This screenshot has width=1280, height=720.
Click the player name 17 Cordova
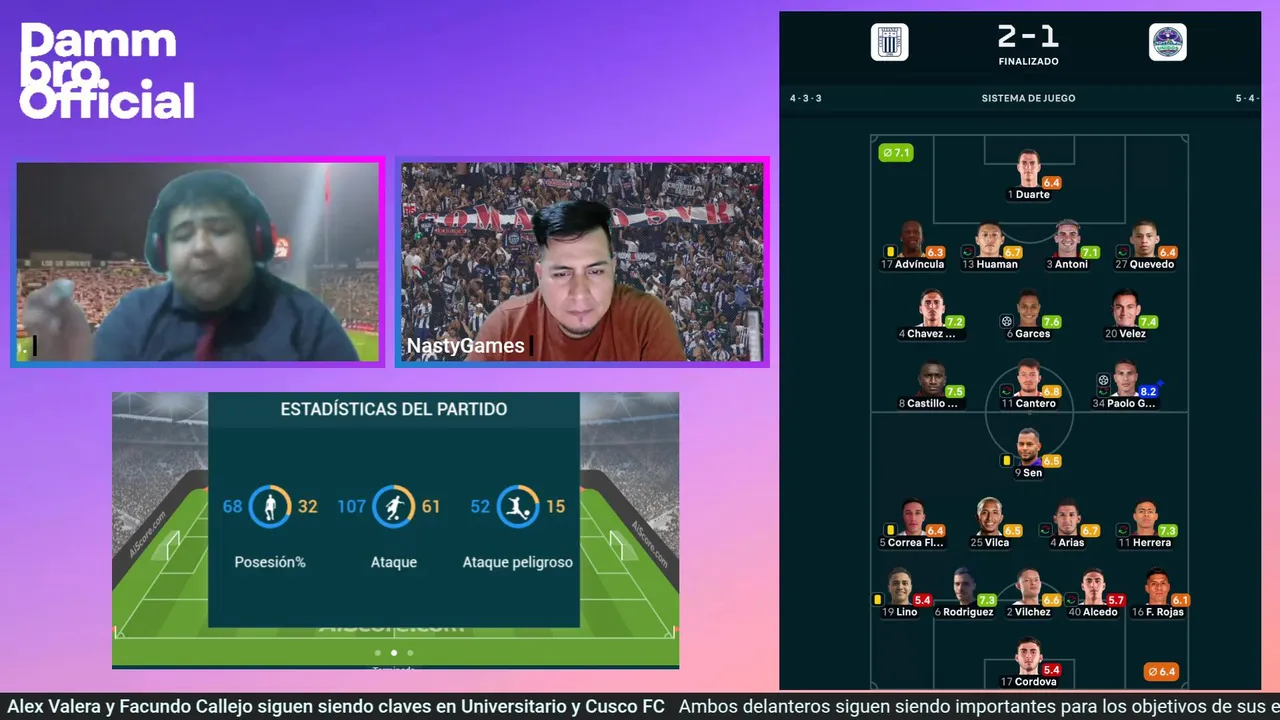tap(1029, 682)
